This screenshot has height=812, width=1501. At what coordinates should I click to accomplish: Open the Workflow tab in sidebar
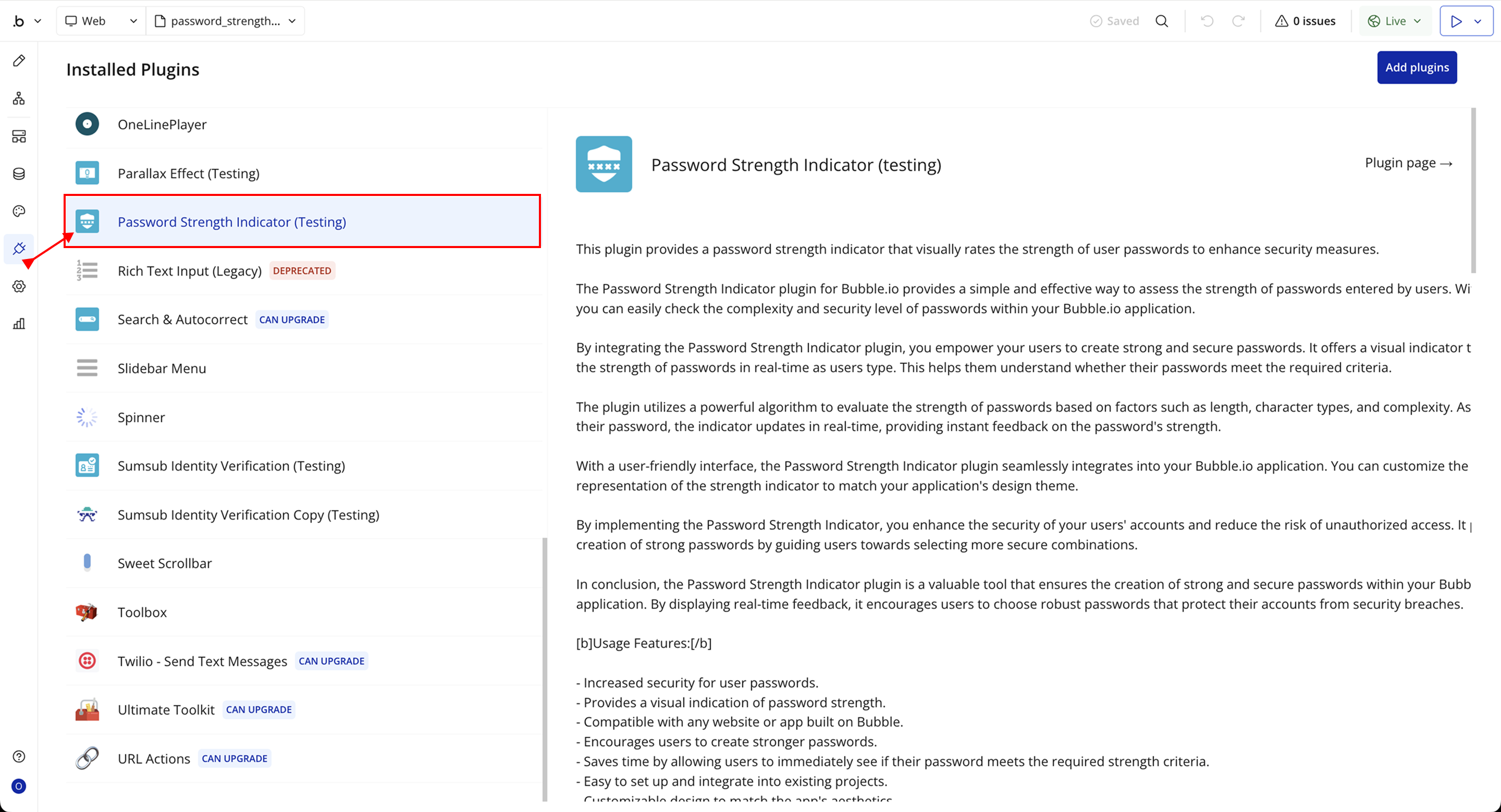[x=19, y=99]
